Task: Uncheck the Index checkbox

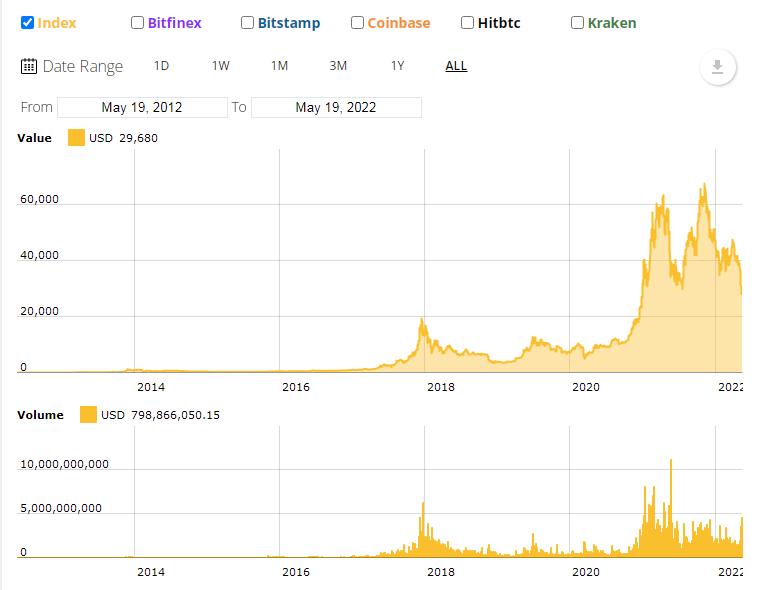Action: click(x=28, y=22)
